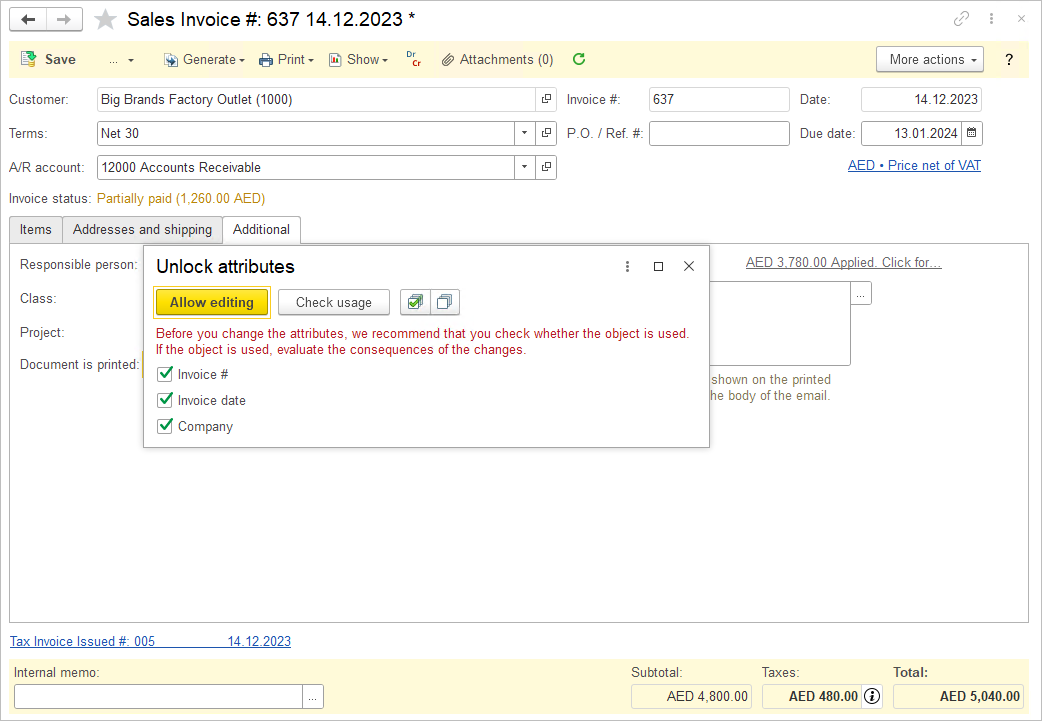Open the More actions dropdown

929,60
